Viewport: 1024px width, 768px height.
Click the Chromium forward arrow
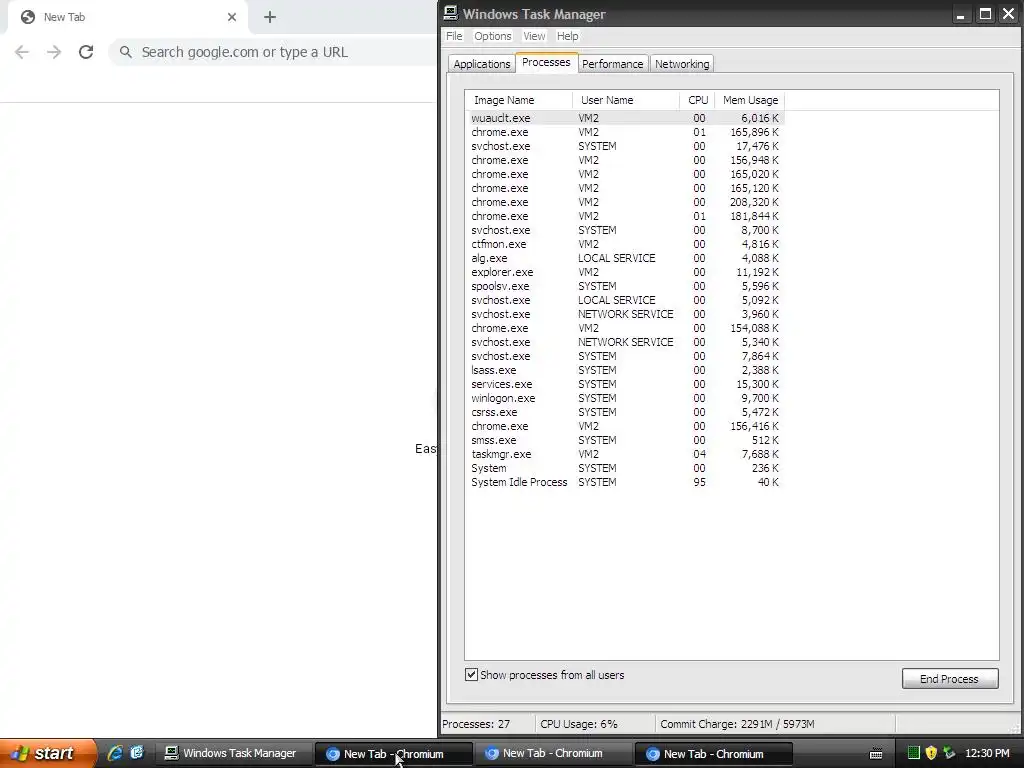click(54, 52)
